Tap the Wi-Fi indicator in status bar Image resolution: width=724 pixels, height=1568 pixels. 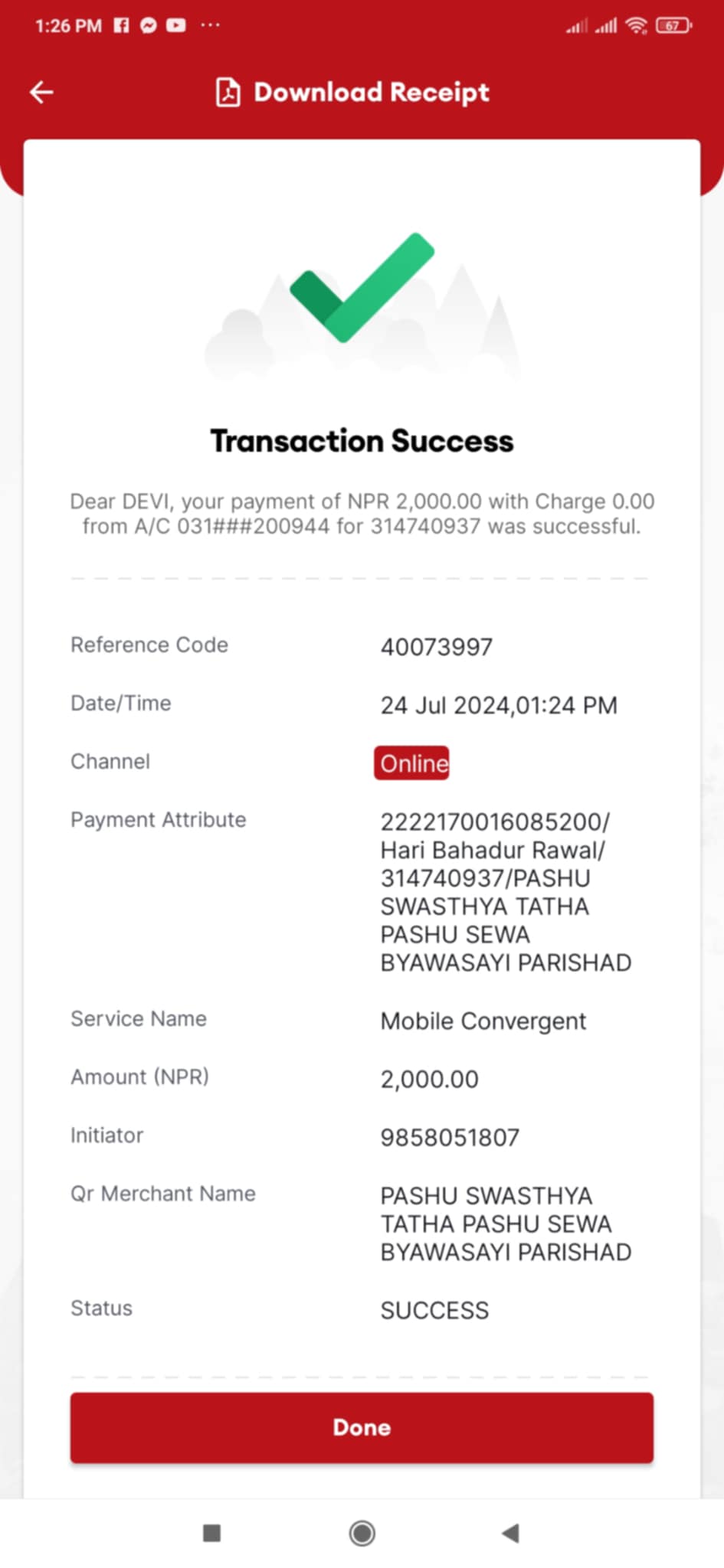pos(636,26)
